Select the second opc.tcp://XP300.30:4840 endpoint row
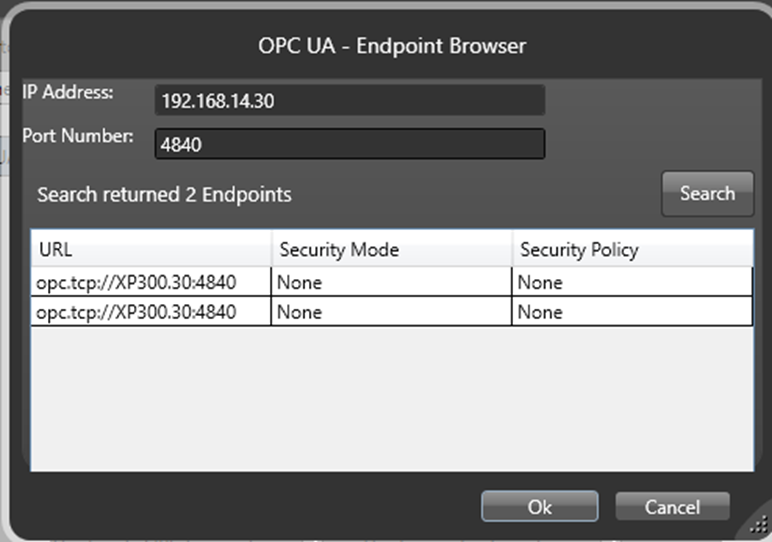This screenshot has height=542, width=772. click(x=137, y=312)
